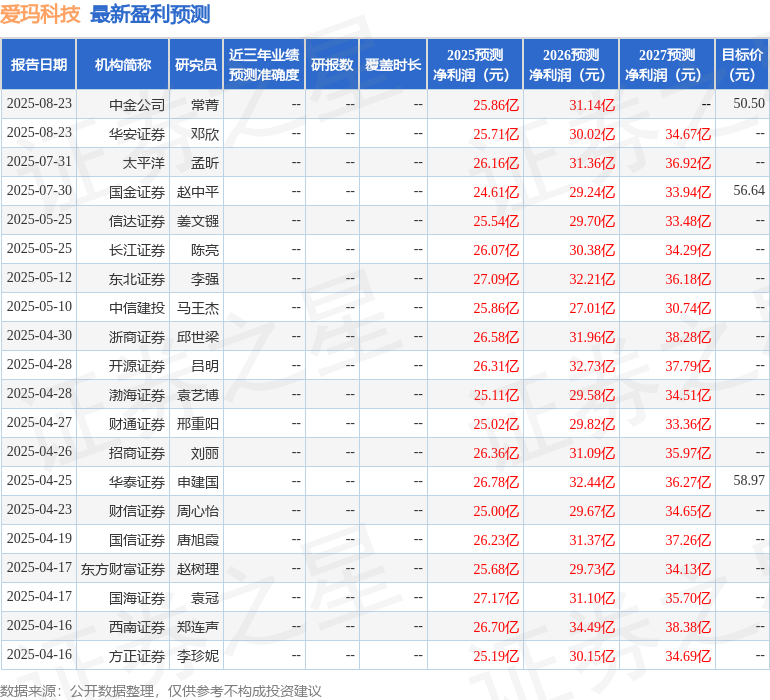This screenshot has width=770, height=700.
Task: Click researcher 邓欣
Action: point(205,134)
